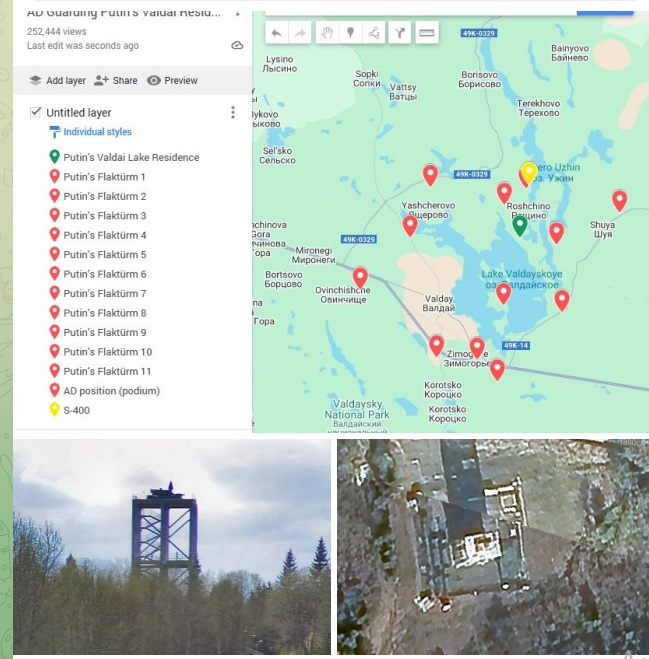Click the Undo arrow in map toolbar
This screenshot has height=659, width=649.
click(277, 33)
